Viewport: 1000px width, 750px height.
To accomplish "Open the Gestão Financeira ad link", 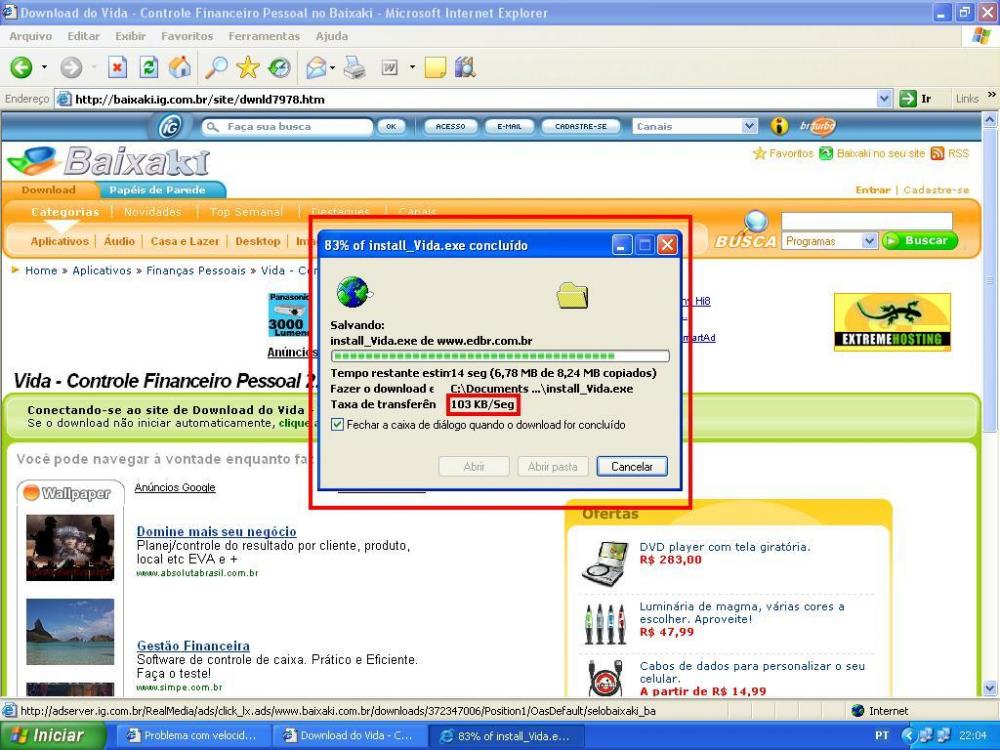I will (x=193, y=645).
